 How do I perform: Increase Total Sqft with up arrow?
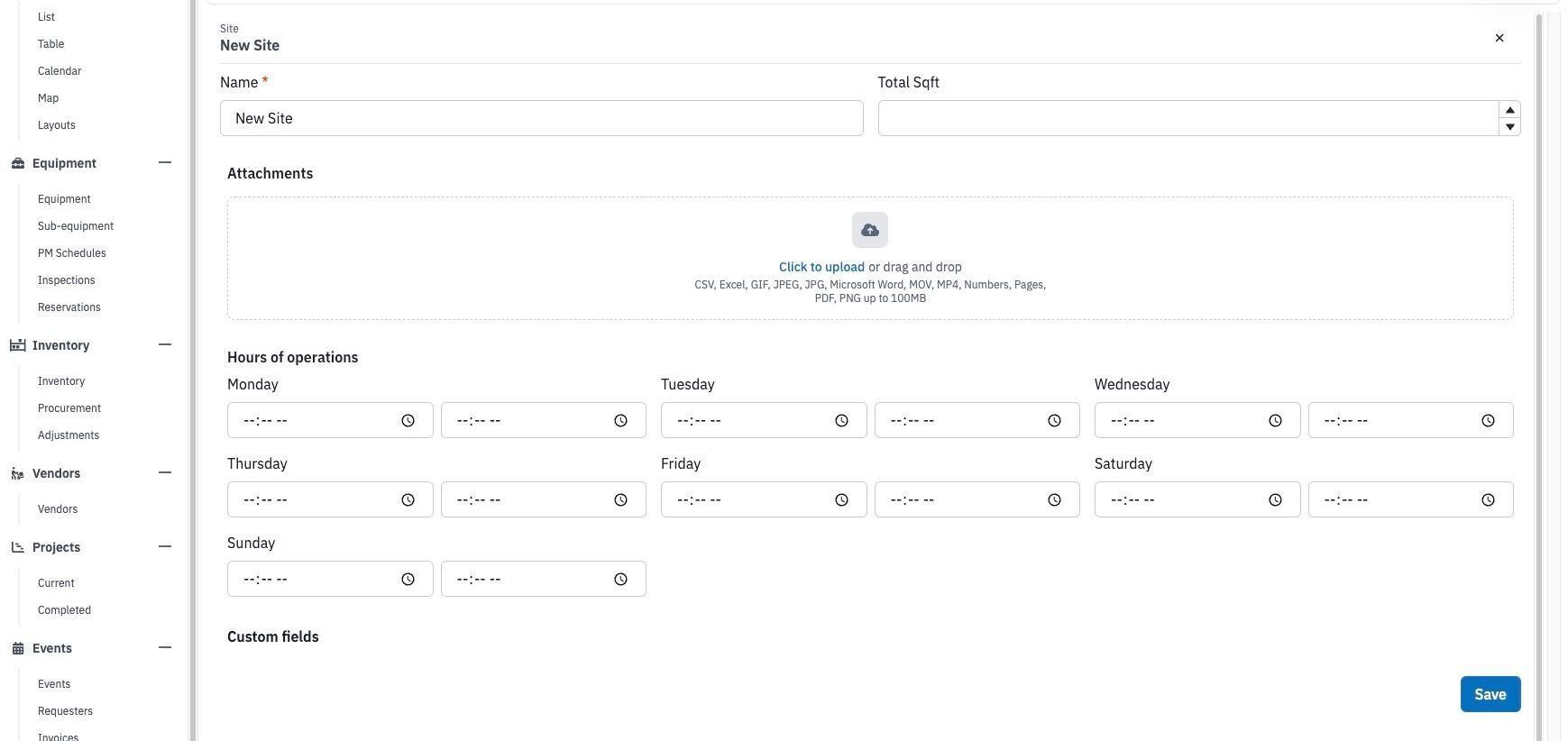click(1509, 110)
